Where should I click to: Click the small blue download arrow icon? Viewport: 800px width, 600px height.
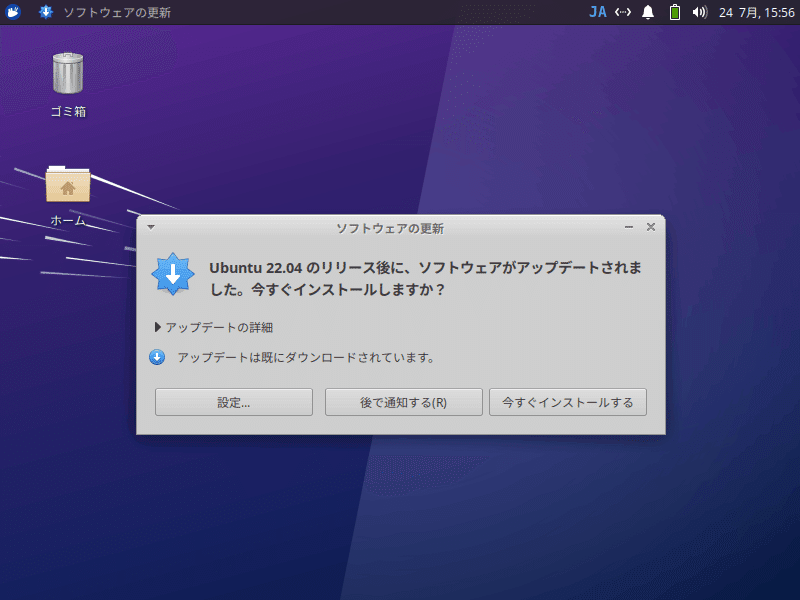(x=157, y=357)
